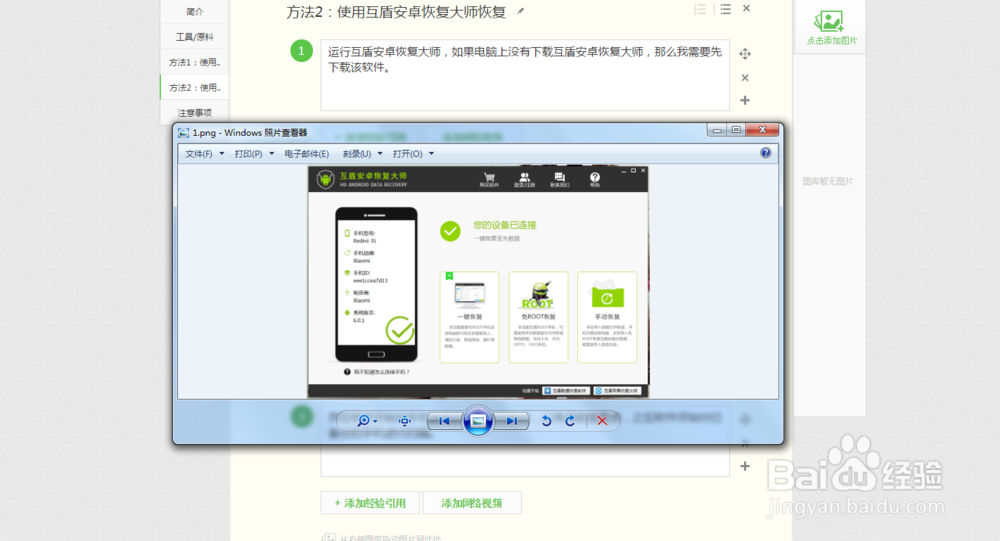Click the bulleted list icon near the title

point(725,9)
